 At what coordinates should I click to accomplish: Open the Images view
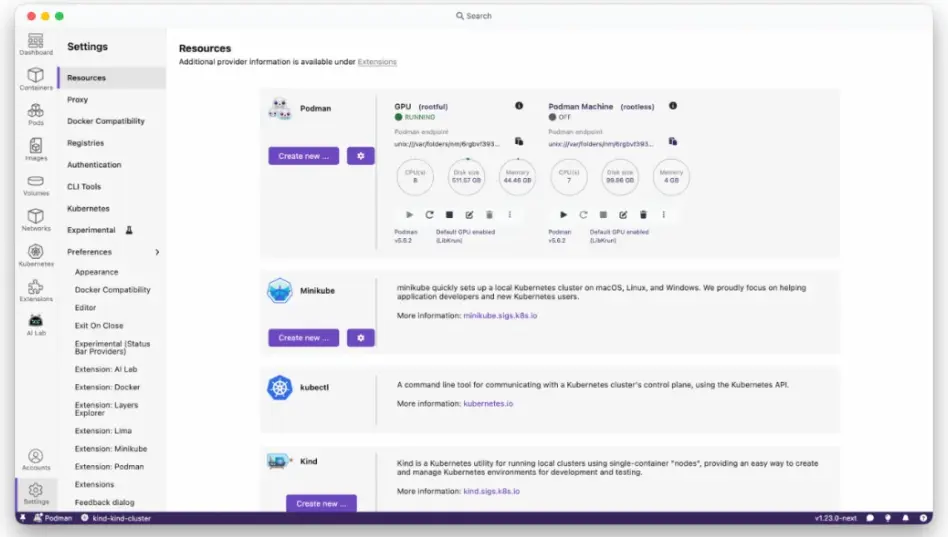[36, 149]
